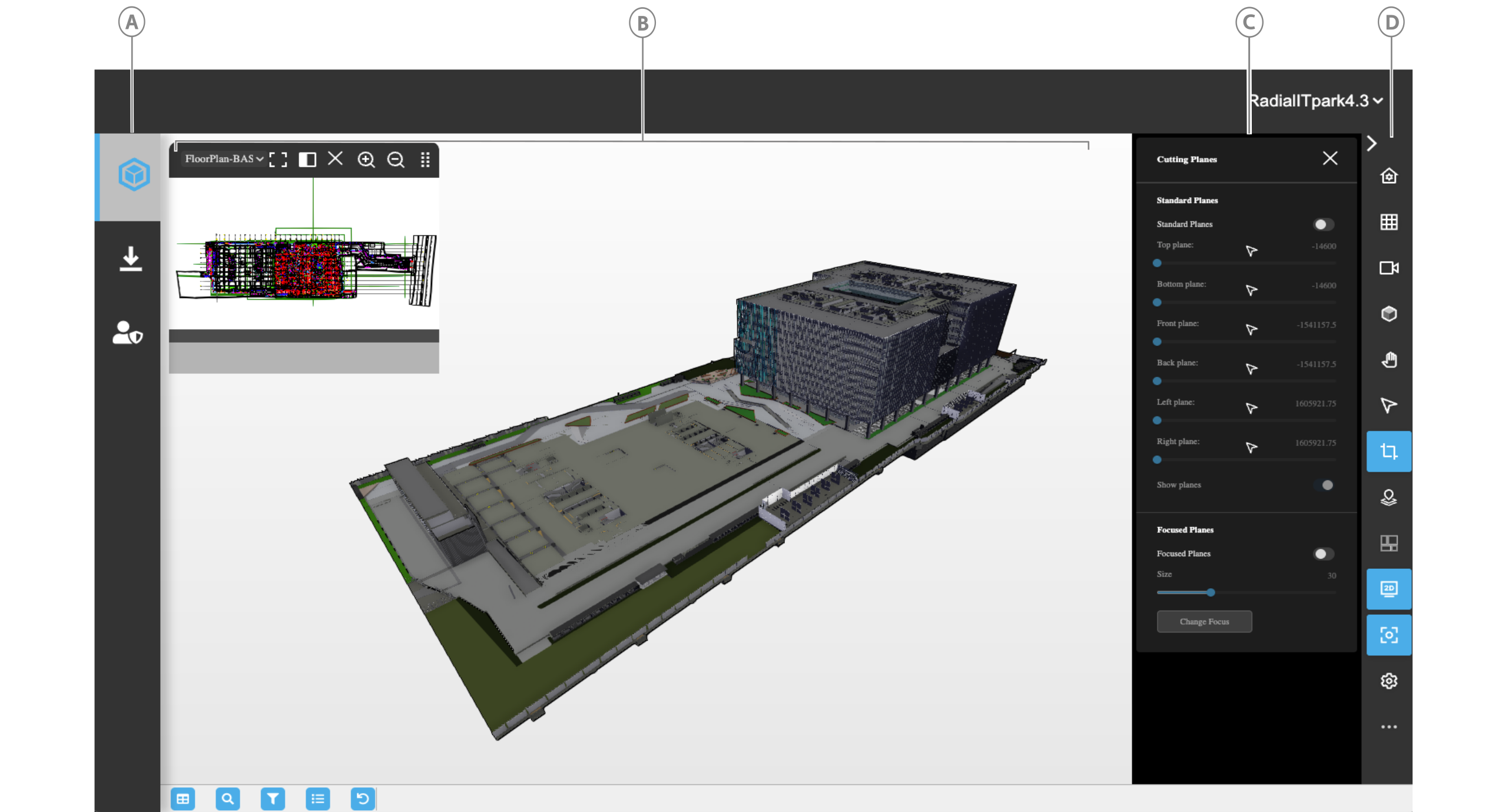1495x812 pixels.
Task: Open the user permissions shield icon
Action: tap(128, 333)
